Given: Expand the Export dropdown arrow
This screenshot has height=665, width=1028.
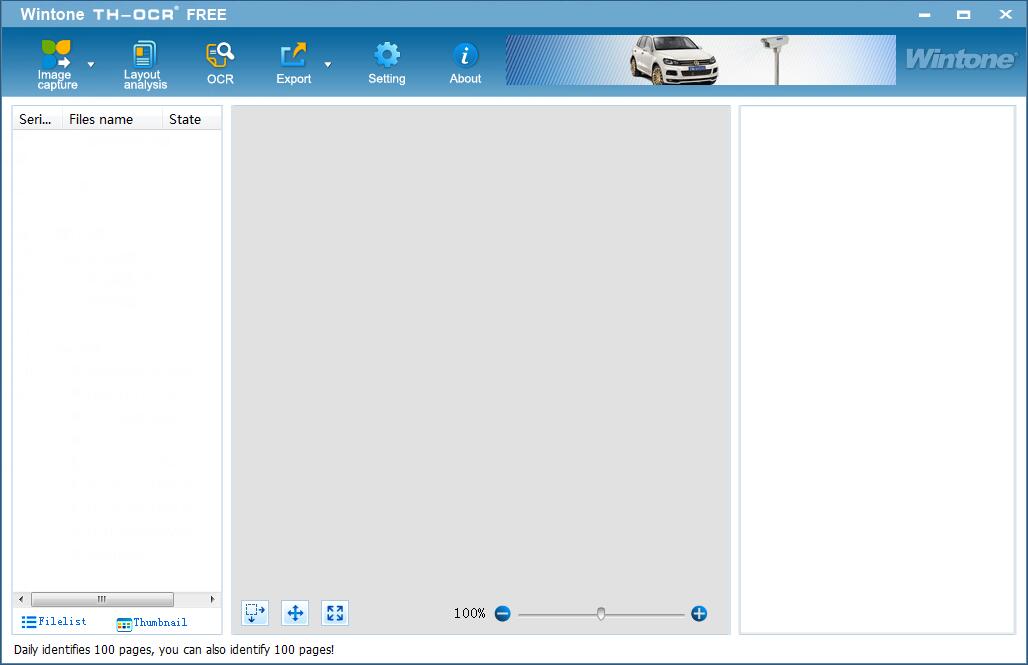Looking at the screenshot, I should click(x=328, y=64).
